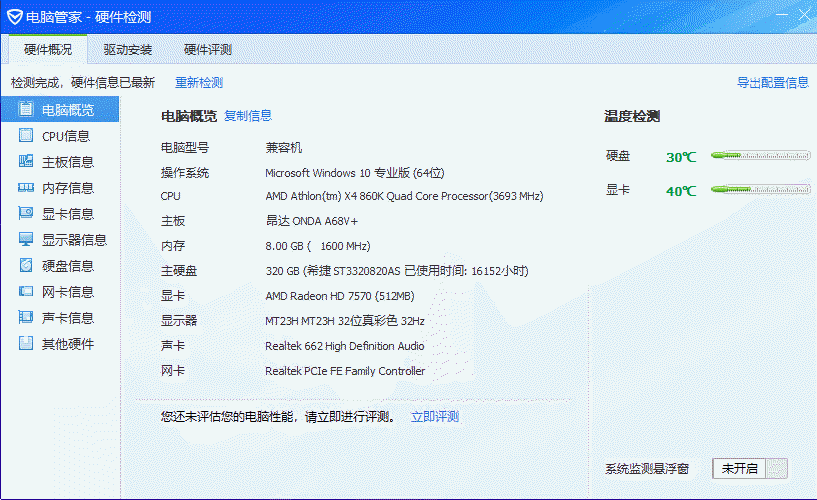Screen dimensions: 817x500
Task: Click the 立即评测 link
Action: [435, 417]
